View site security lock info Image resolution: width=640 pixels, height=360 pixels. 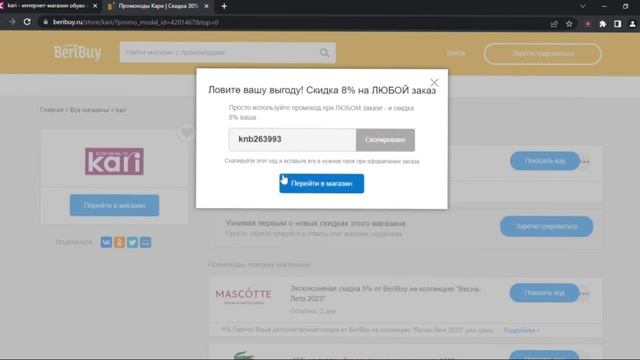pos(45,22)
